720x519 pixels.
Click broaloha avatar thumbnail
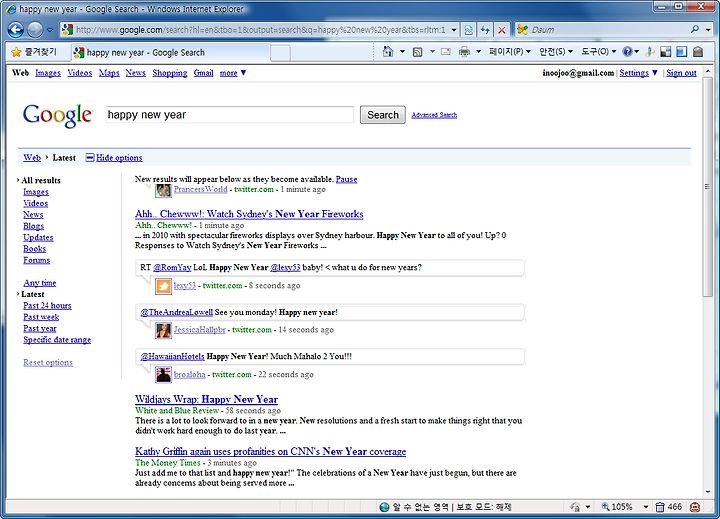pyautogui.click(x=163, y=375)
